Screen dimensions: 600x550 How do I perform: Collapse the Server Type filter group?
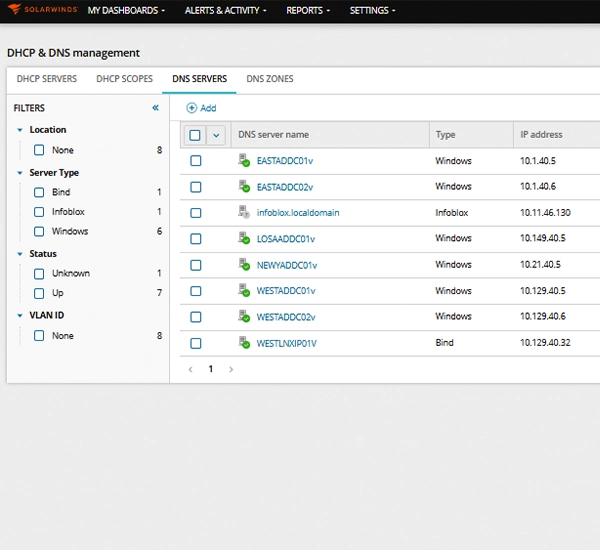coord(20,173)
